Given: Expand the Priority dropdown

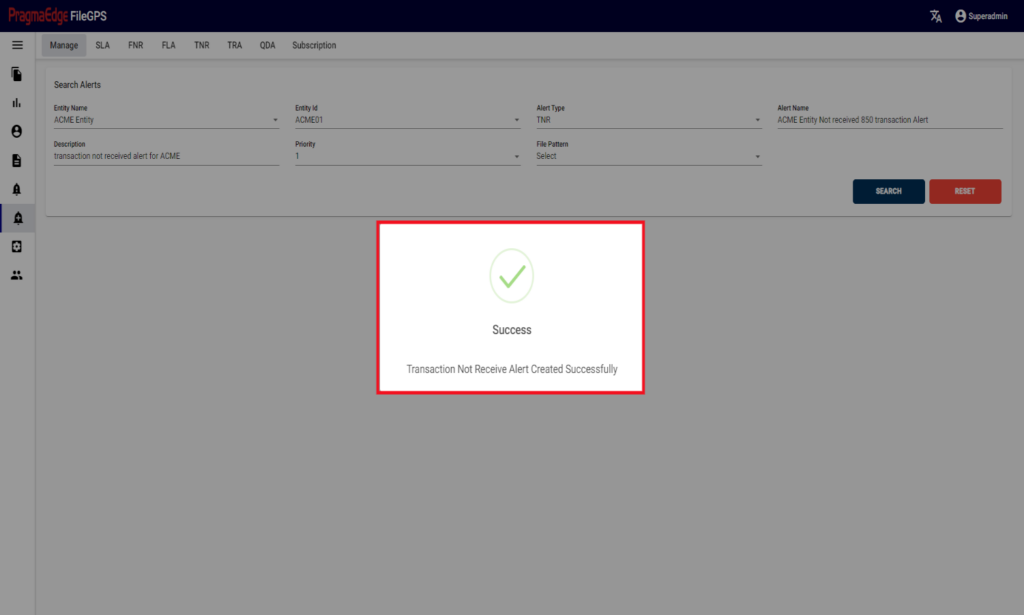Looking at the screenshot, I should [408, 156].
